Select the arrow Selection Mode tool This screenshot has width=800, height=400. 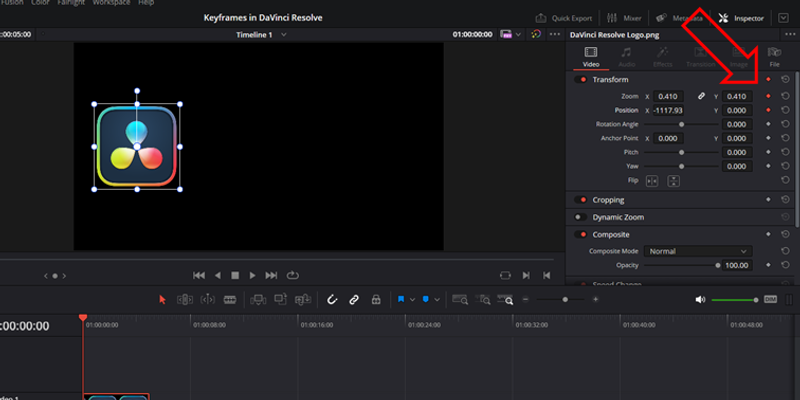click(164, 299)
